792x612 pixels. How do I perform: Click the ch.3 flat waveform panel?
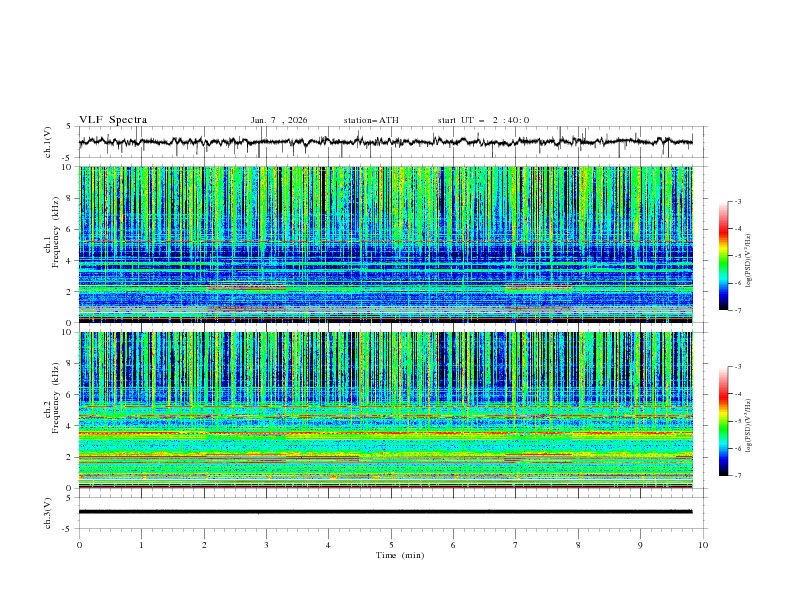click(x=391, y=512)
